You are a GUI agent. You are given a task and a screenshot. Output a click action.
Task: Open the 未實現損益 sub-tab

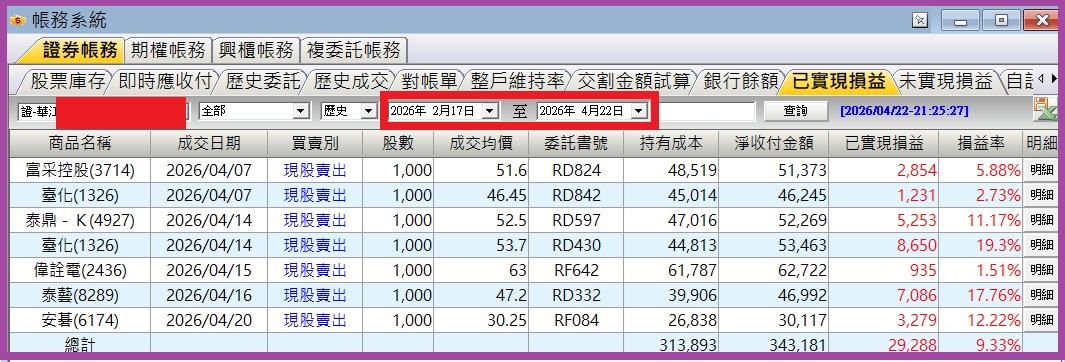coord(945,82)
